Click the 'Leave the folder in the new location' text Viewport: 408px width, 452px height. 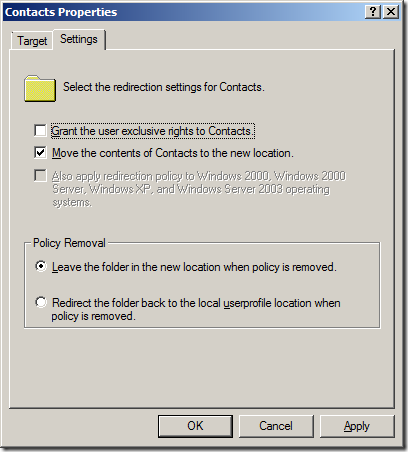tap(194, 267)
